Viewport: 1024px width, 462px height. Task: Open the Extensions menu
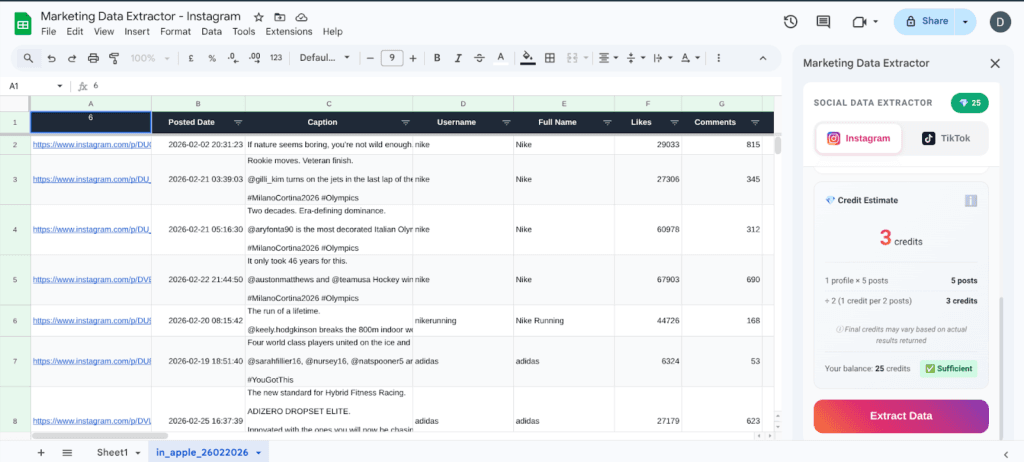pyautogui.click(x=288, y=32)
